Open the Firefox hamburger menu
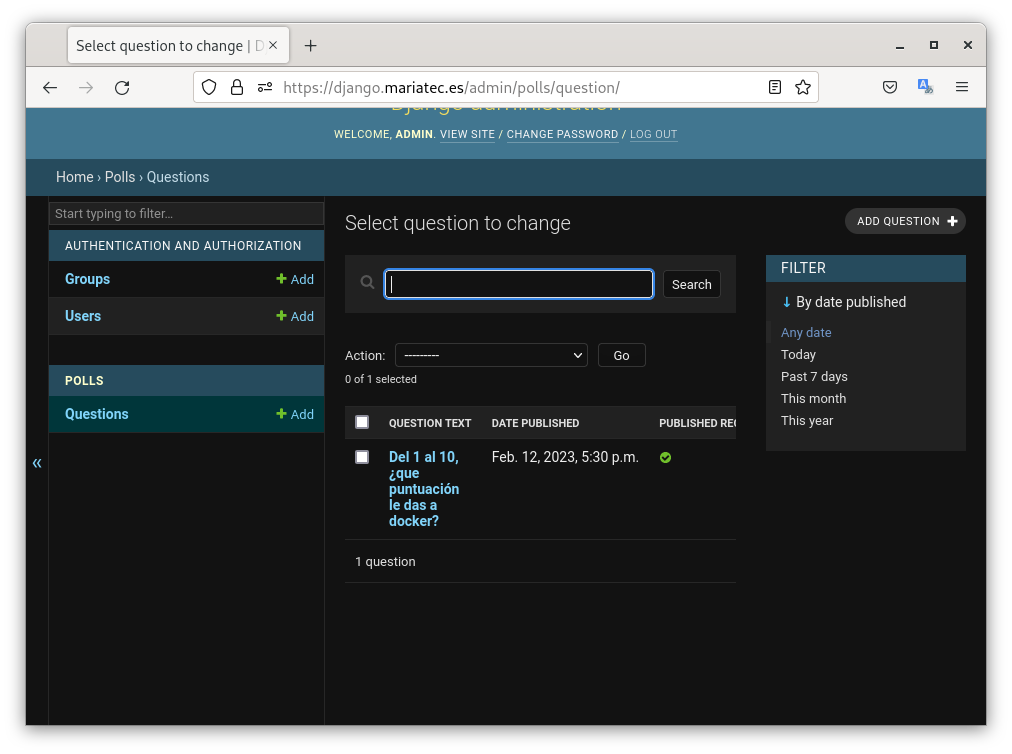This screenshot has height=754, width=1012. pyautogui.click(x=961, y=88)
